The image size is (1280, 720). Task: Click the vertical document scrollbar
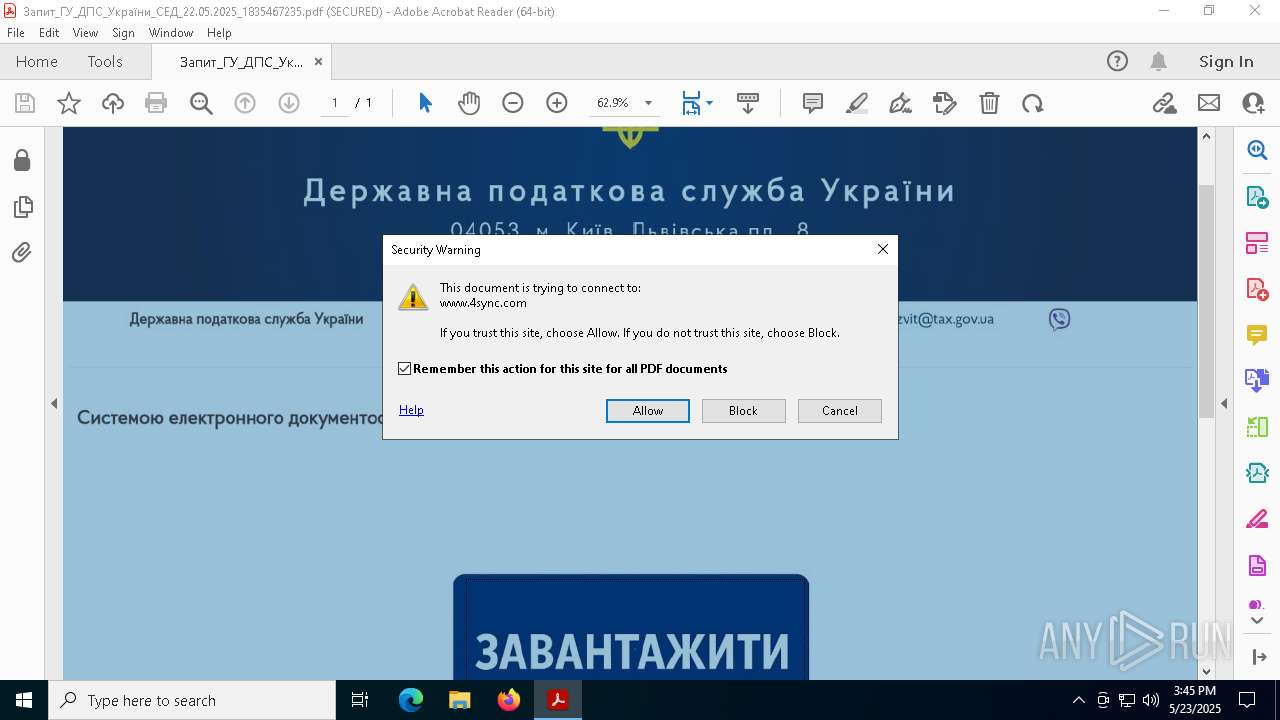(x=1206, y=300)
